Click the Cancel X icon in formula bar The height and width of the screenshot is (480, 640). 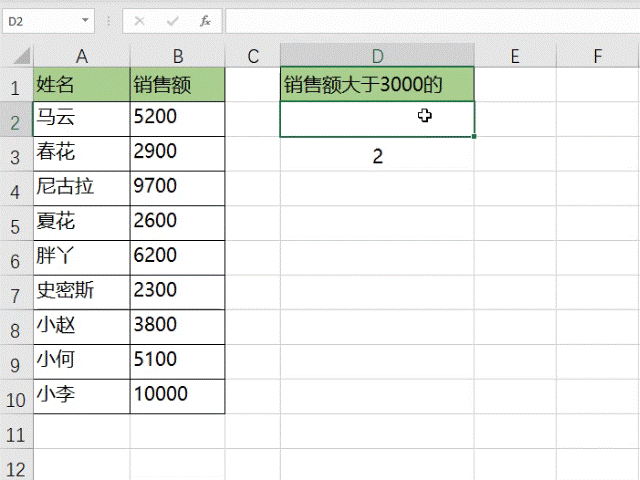140,21
